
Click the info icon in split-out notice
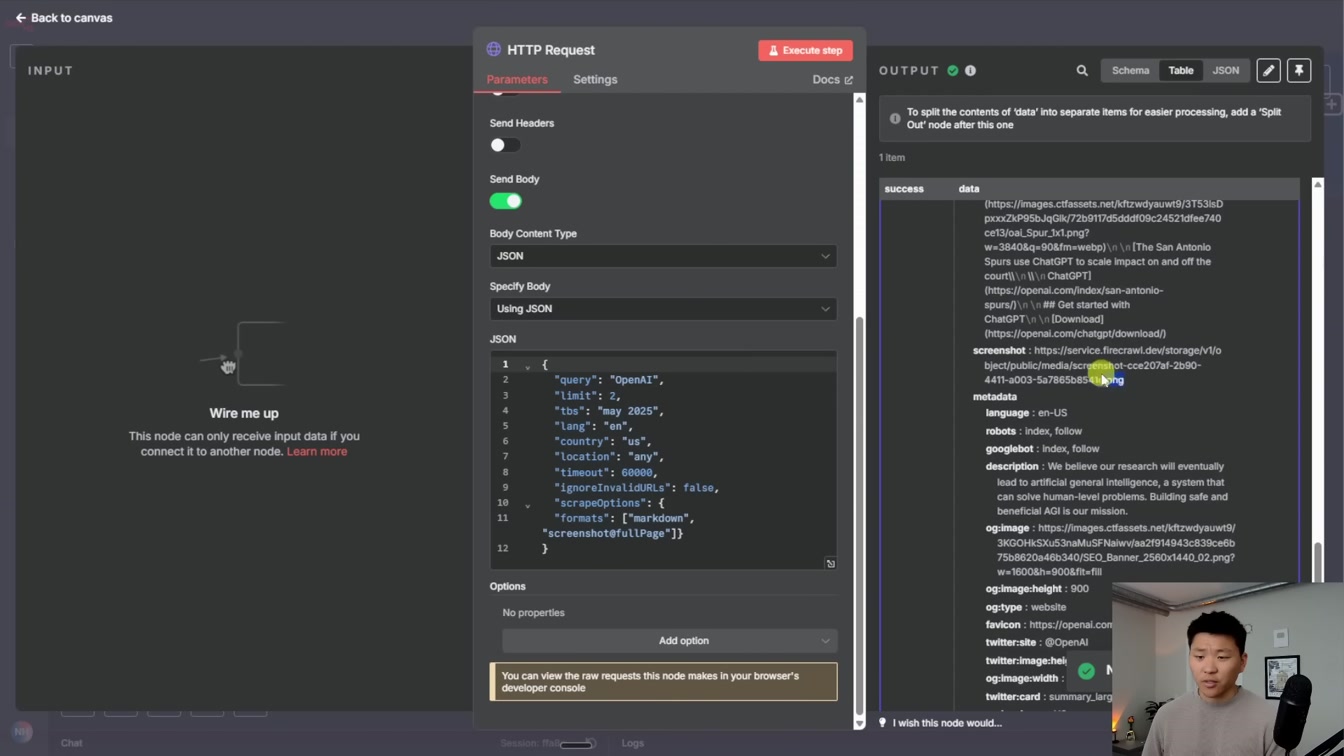895,119
